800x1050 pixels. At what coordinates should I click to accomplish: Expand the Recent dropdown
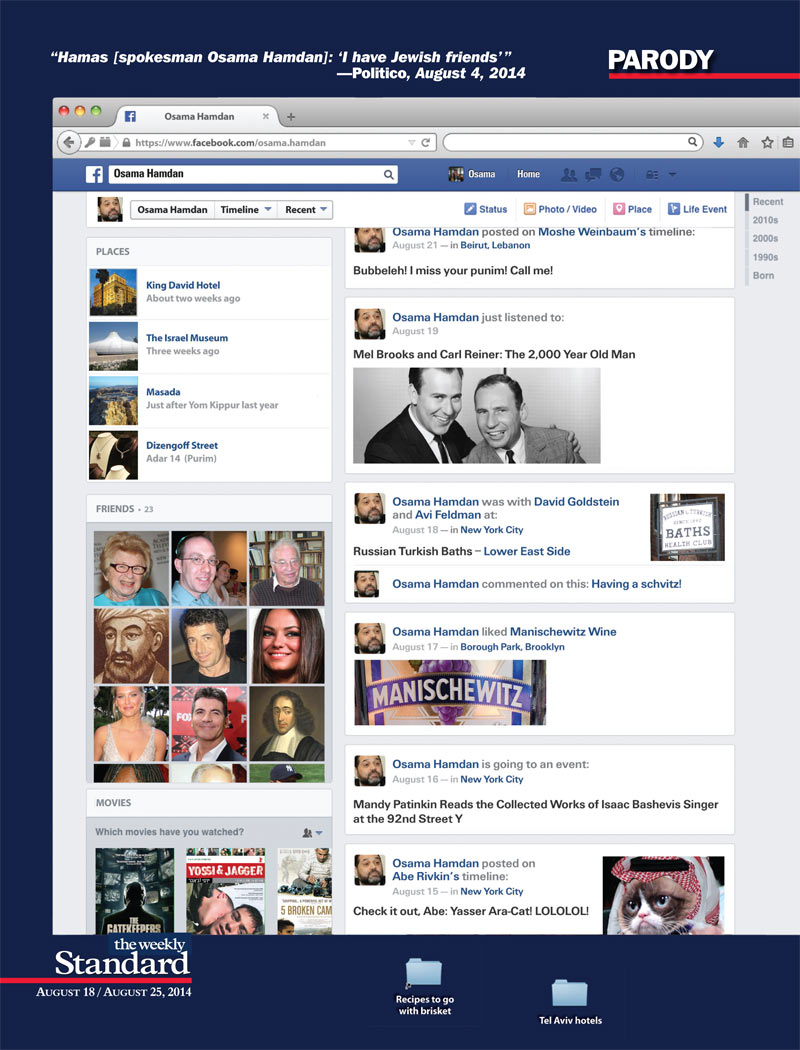tap(306, 210)
